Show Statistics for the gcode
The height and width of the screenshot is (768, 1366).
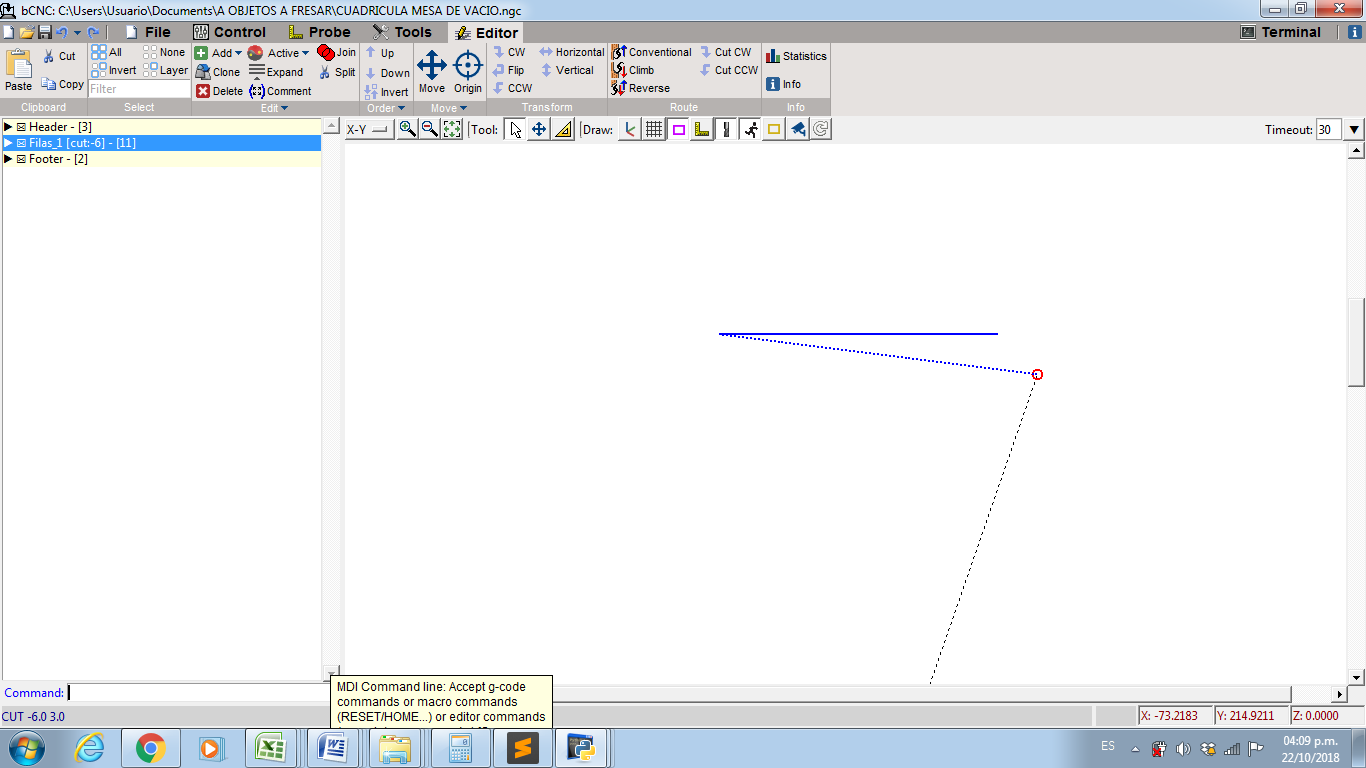click(796, 56)
